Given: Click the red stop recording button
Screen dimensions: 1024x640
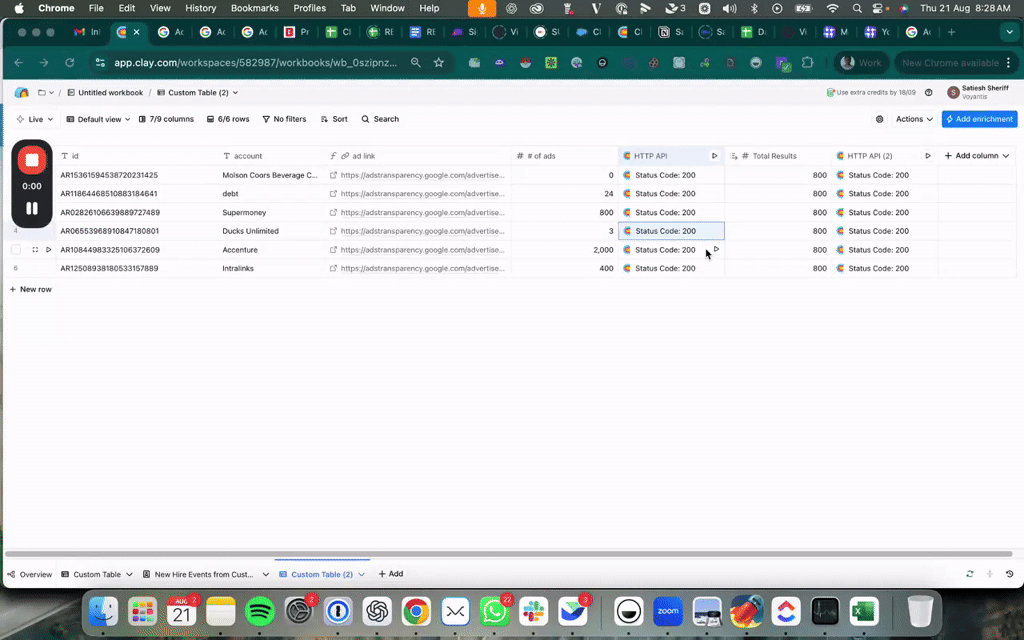Looking at the screenshot, I should pos(32,161).
